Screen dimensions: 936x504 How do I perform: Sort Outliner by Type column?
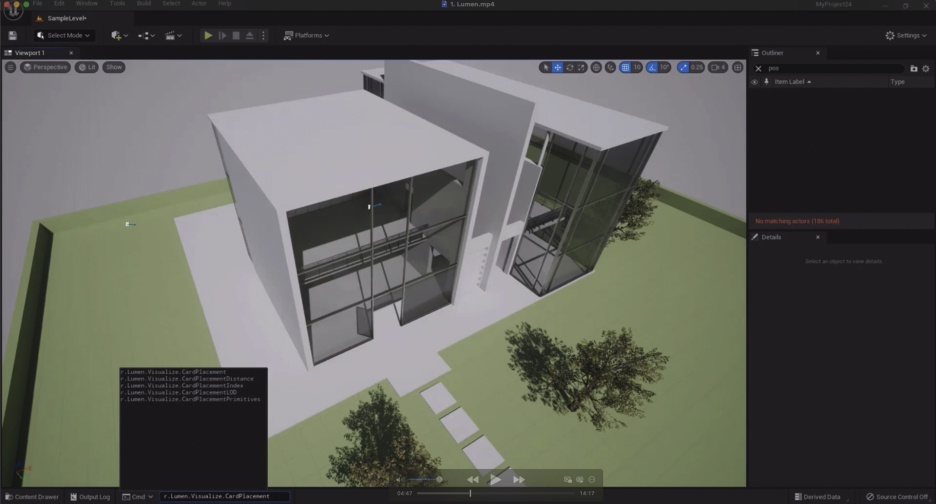click(897, 82)
